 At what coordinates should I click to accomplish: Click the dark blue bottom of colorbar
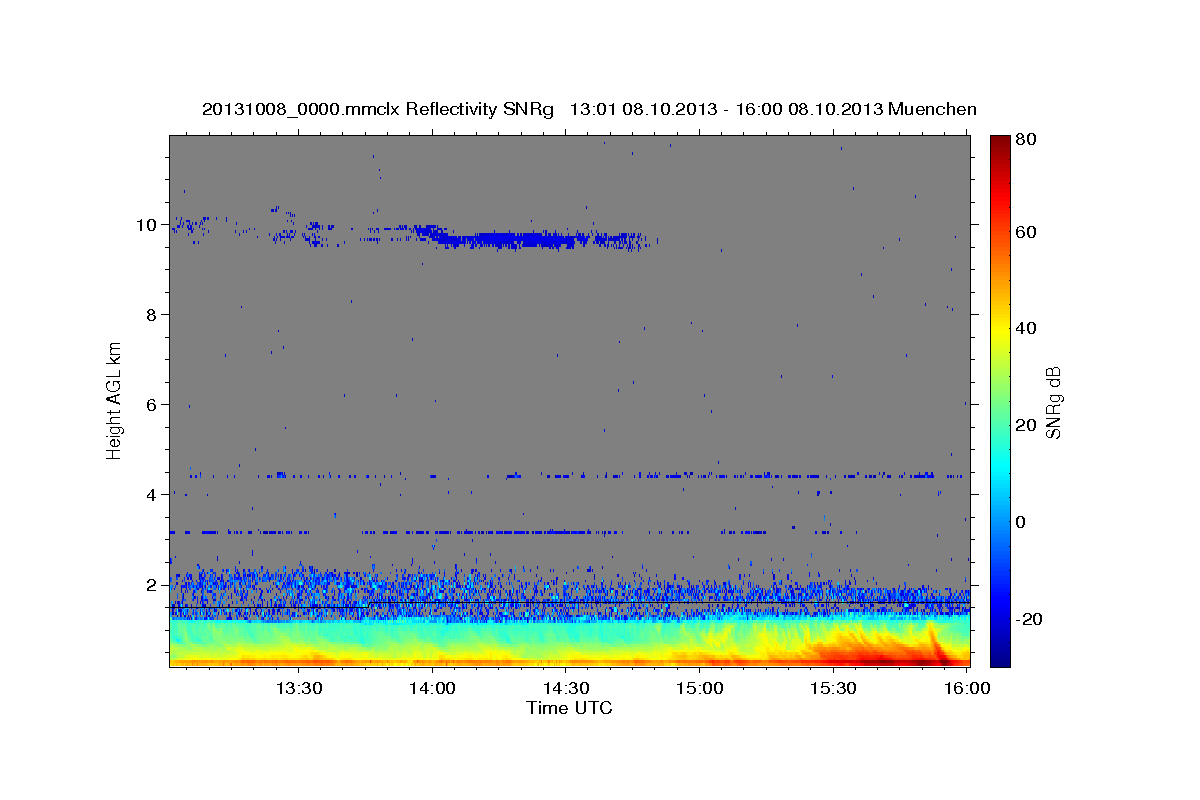[1000, 658]
